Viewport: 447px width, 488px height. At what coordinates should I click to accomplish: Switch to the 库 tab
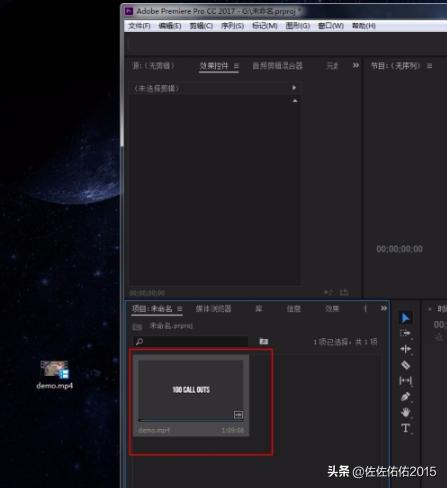tap(259, 309)
